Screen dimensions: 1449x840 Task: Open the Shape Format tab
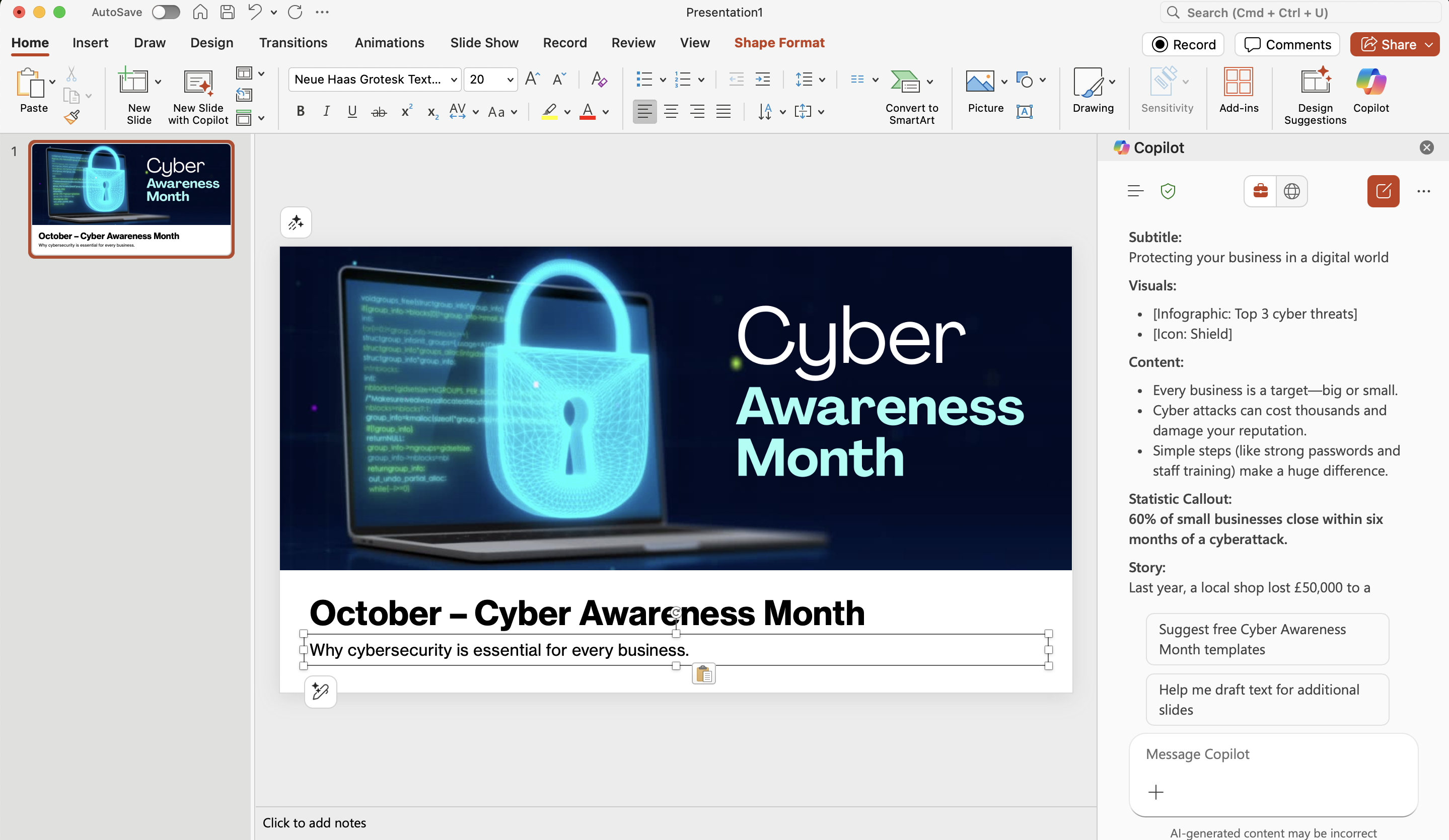[778, 43]
